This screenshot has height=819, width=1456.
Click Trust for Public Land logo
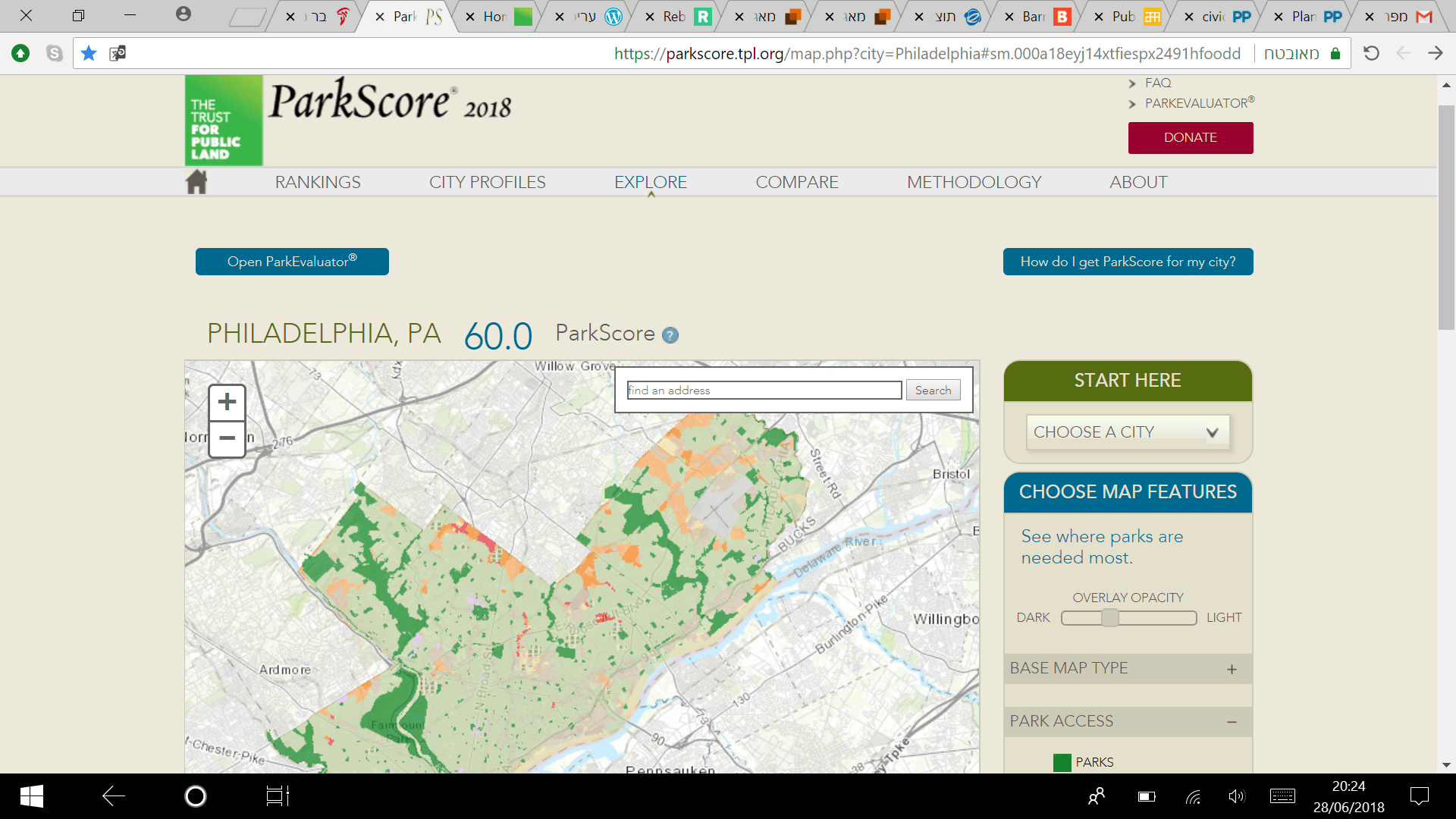(224, 120)
